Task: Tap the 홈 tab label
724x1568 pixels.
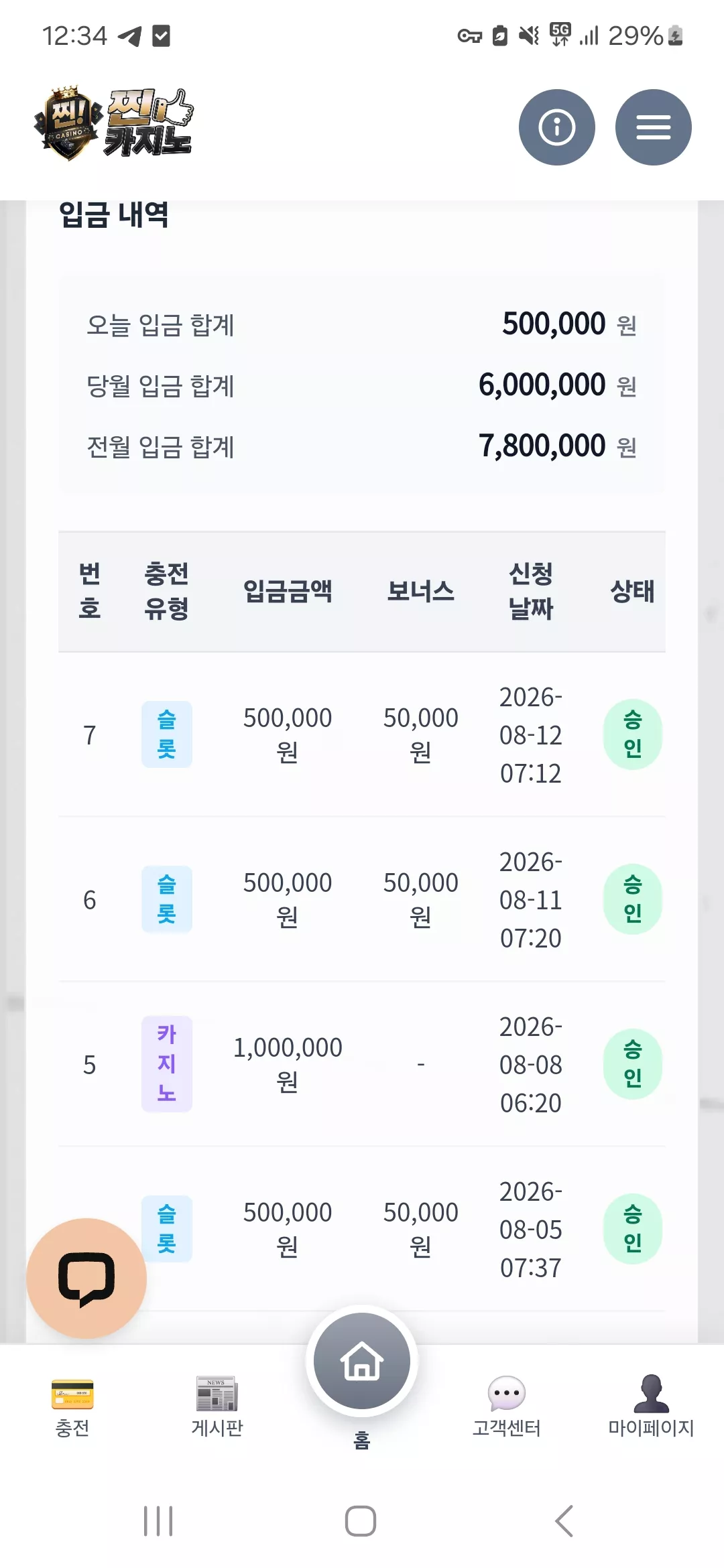Action: pos(362,1440)
